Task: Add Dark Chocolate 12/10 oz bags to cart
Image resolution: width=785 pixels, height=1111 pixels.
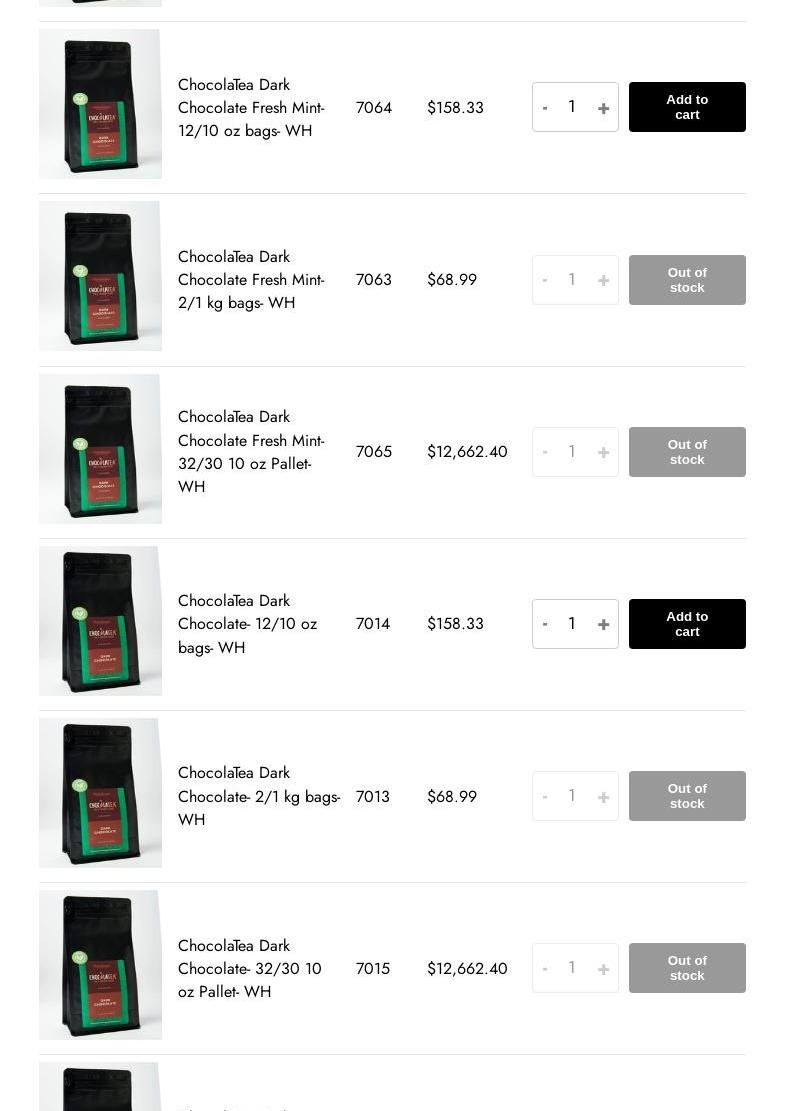Action: tap(687, 624)
